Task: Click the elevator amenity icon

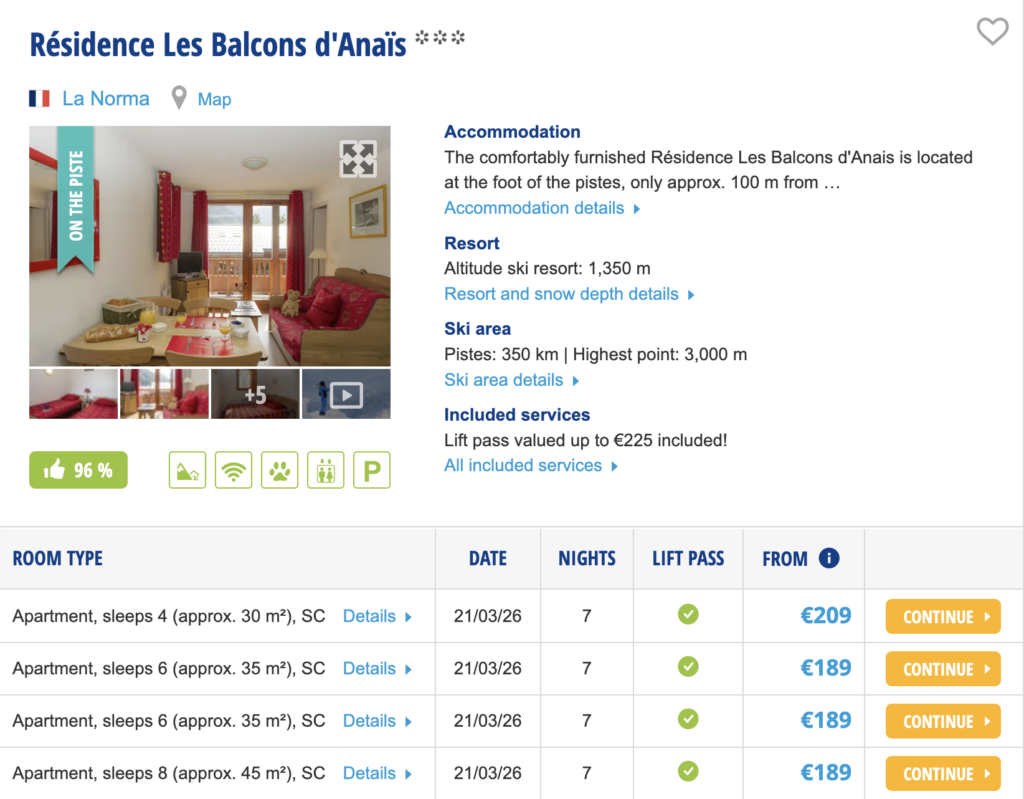Action: coord(326,470)
